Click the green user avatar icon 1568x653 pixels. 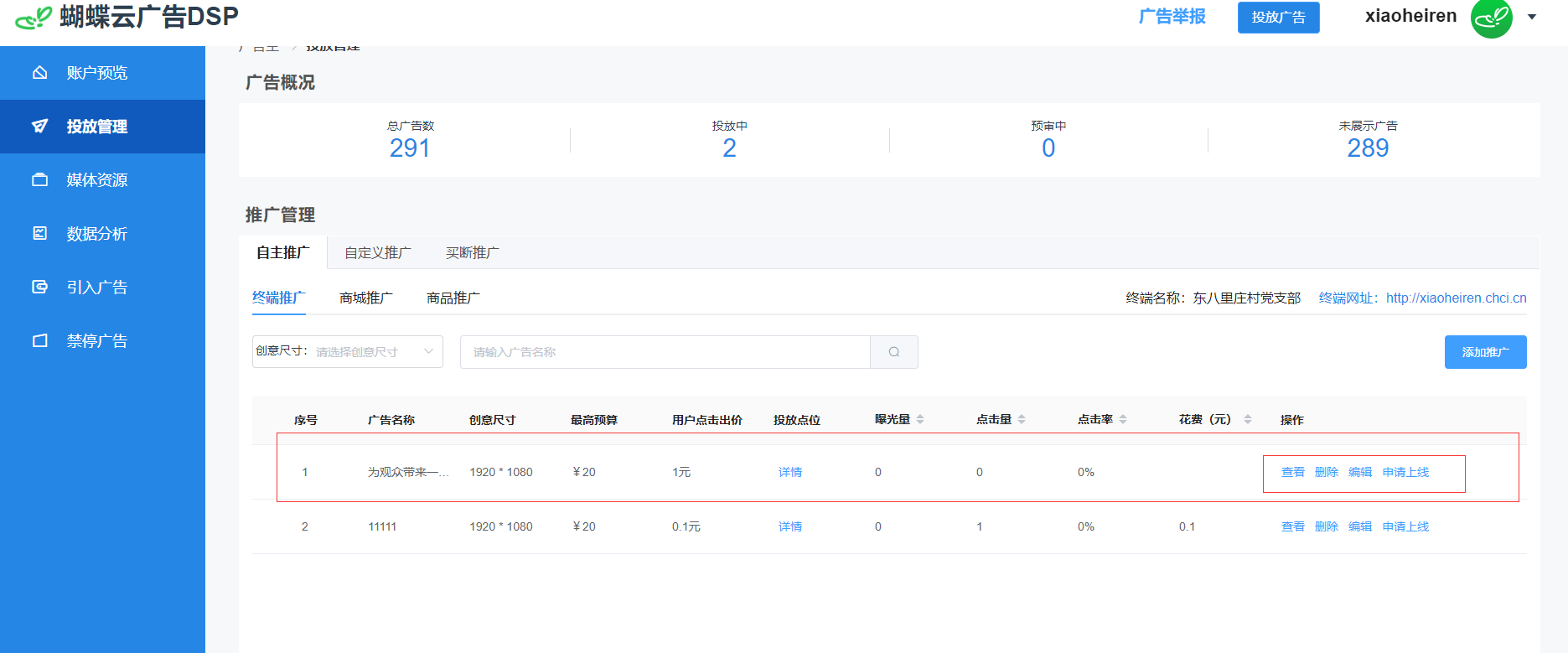(1491, 18)
